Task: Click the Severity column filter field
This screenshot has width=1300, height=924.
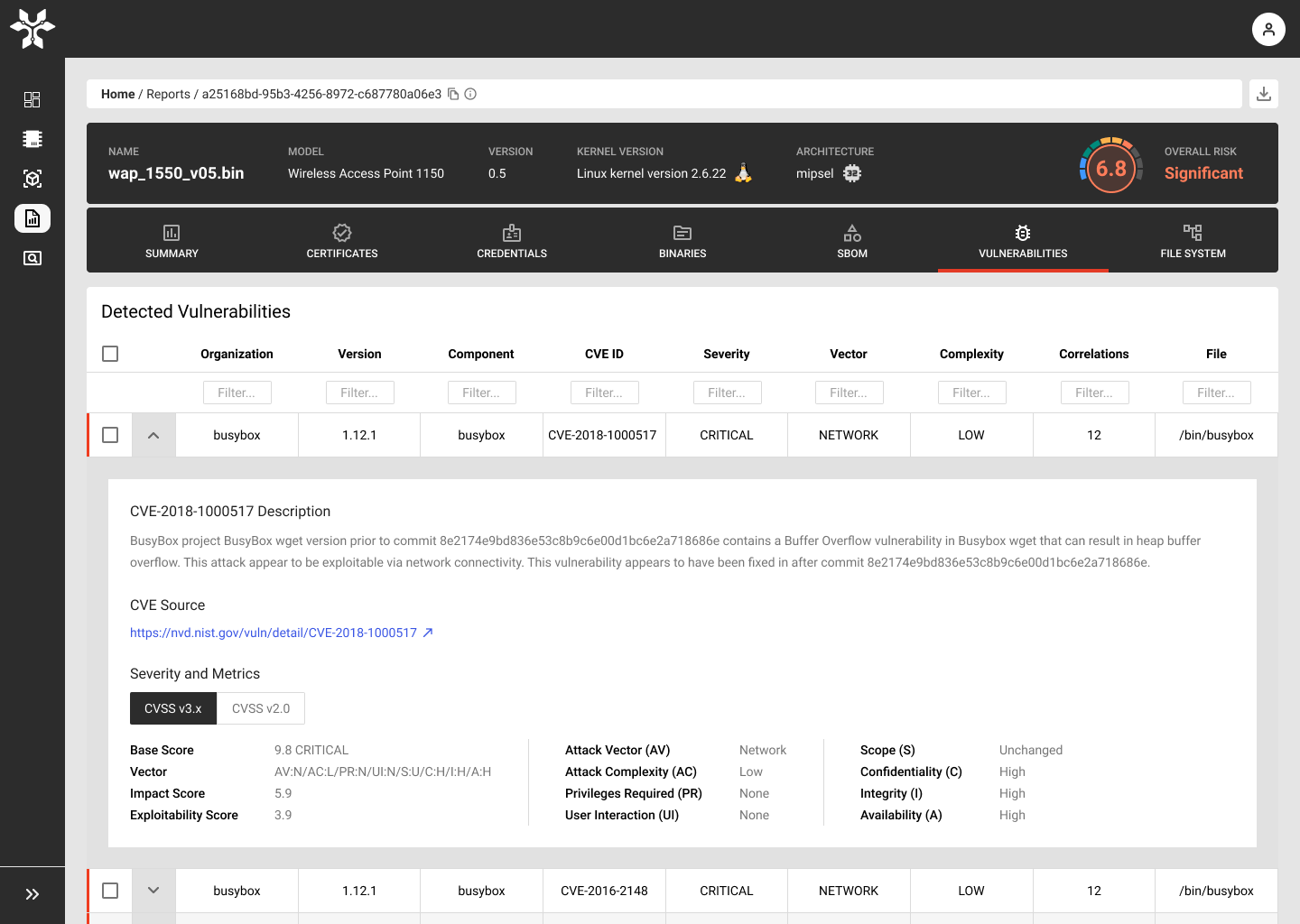Action: pyautogui.click(x=727, y=392)
